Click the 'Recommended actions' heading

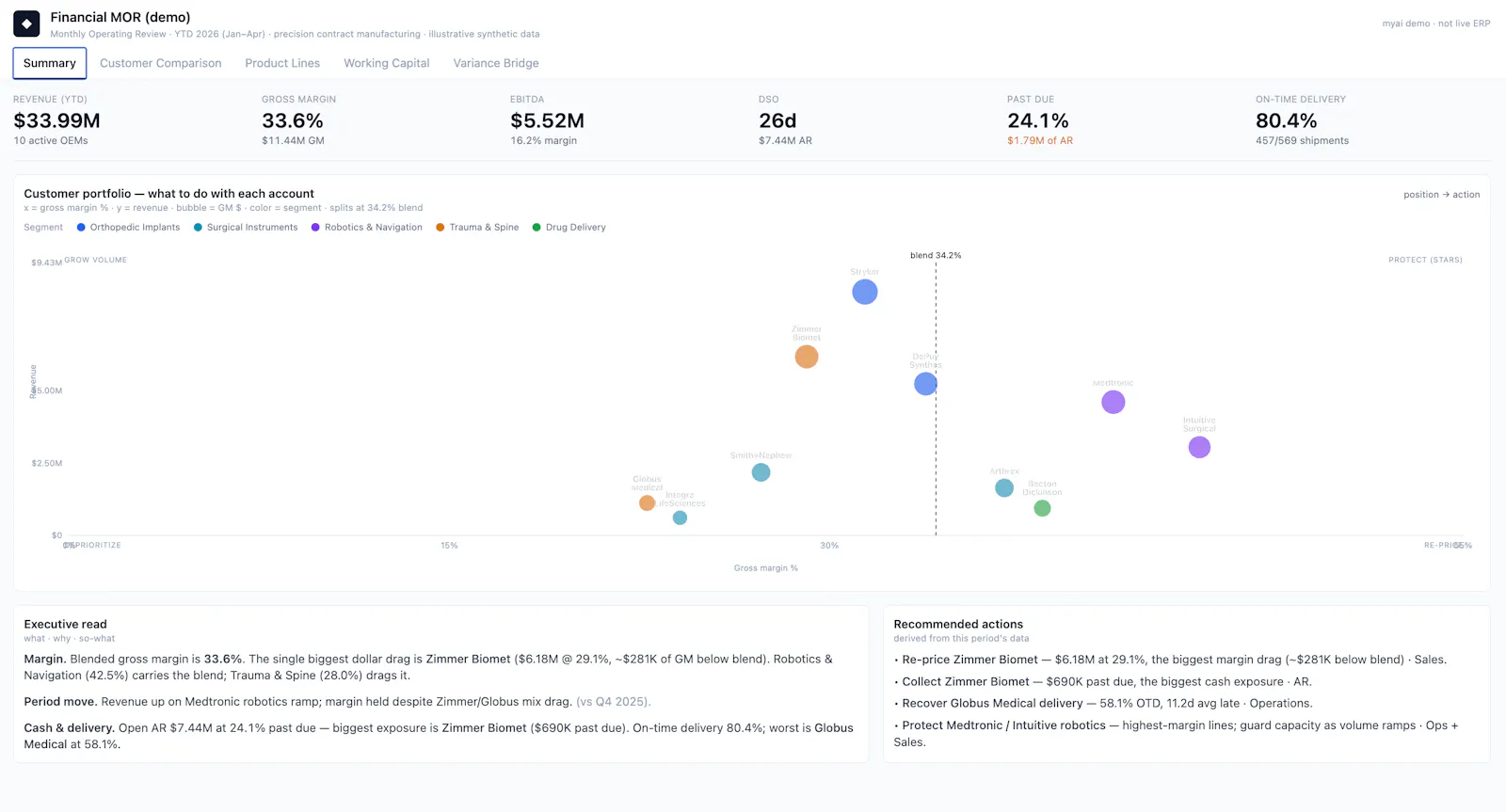point(958,624)
